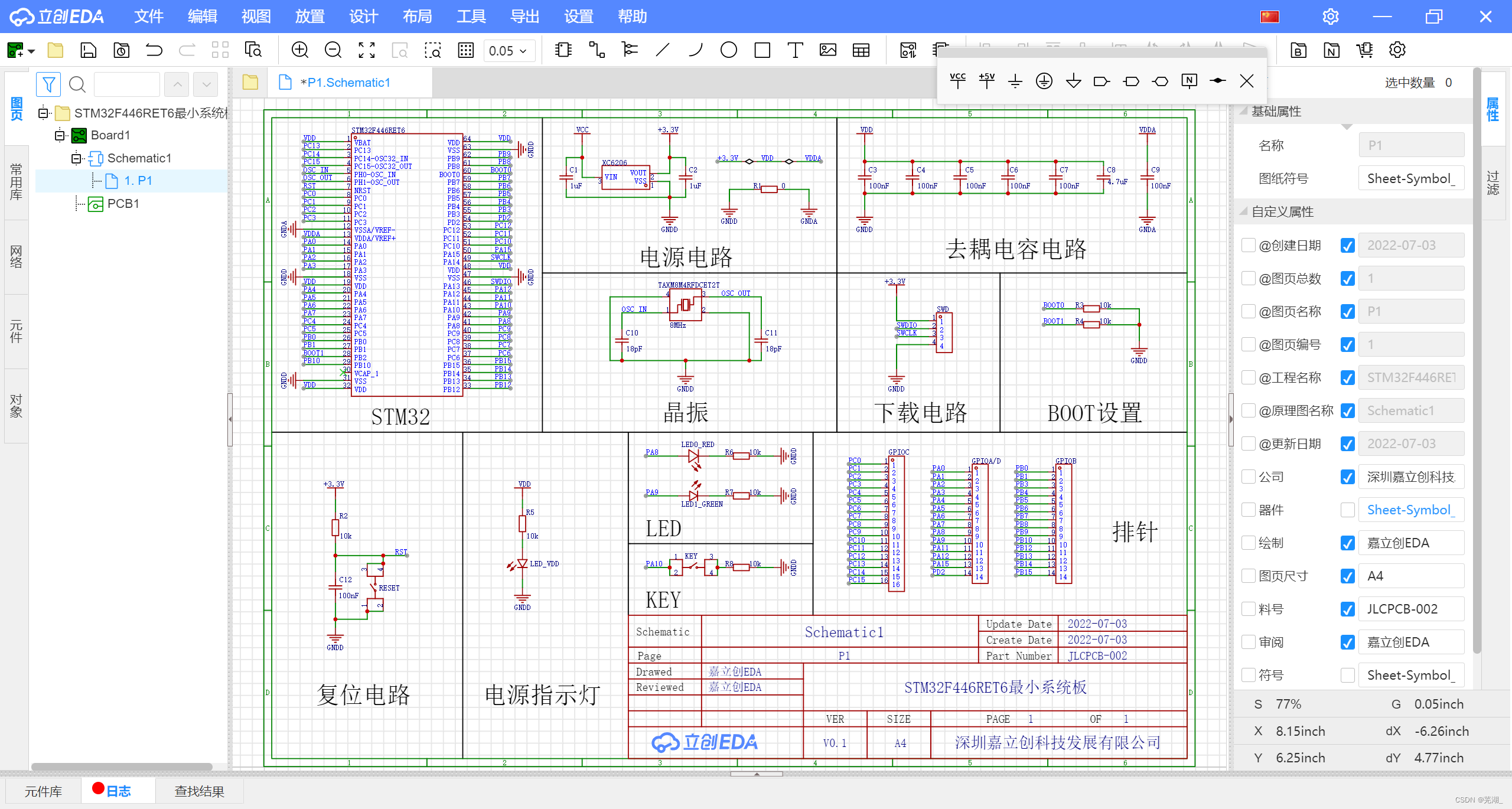Click the Chinese flag language icon
1512x809 pixels.
coord(1269,17)
